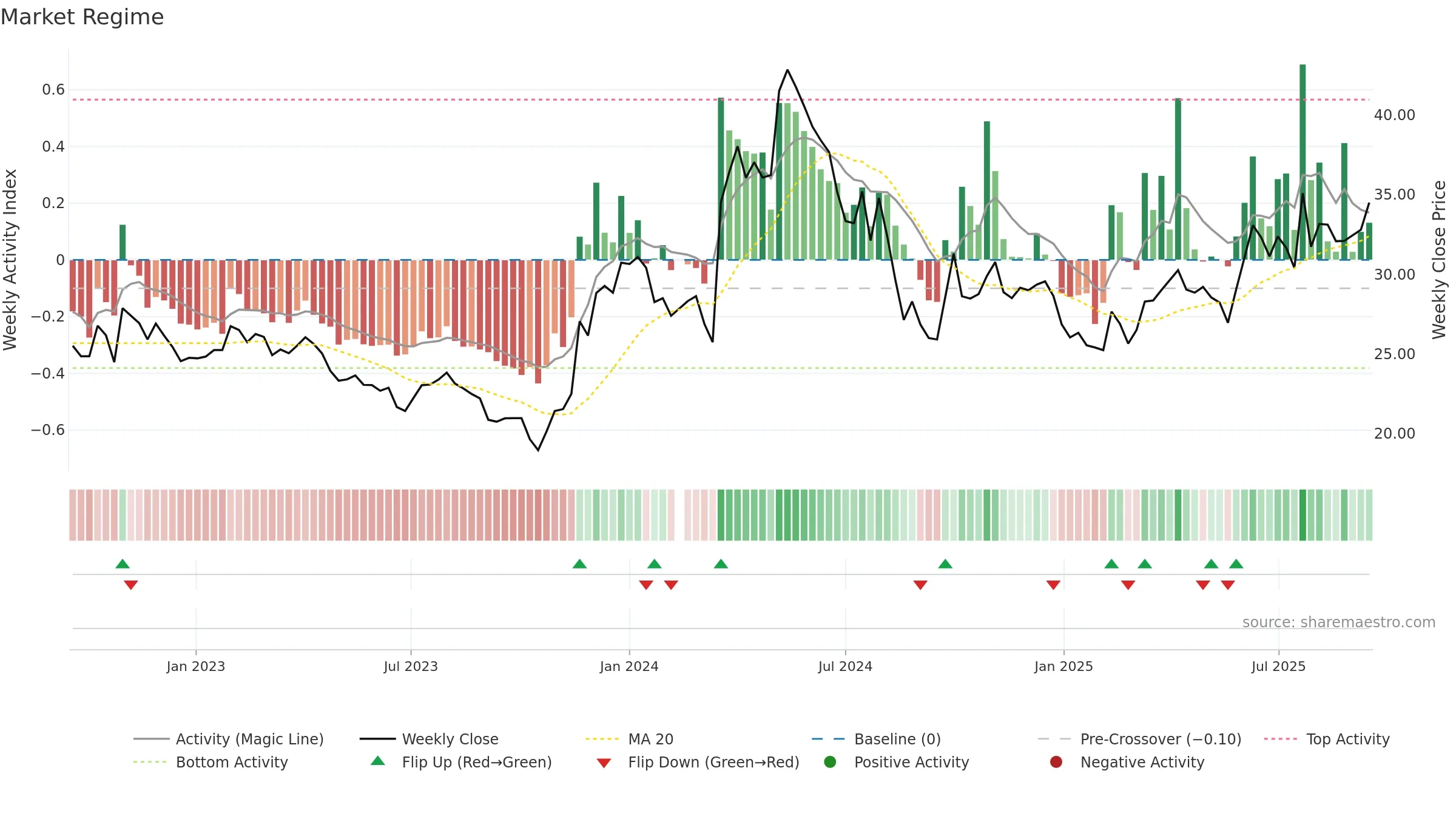Click the Jan 2024 x-axis label
This screenshot has width=1456, height=819.
pos(629,666)
